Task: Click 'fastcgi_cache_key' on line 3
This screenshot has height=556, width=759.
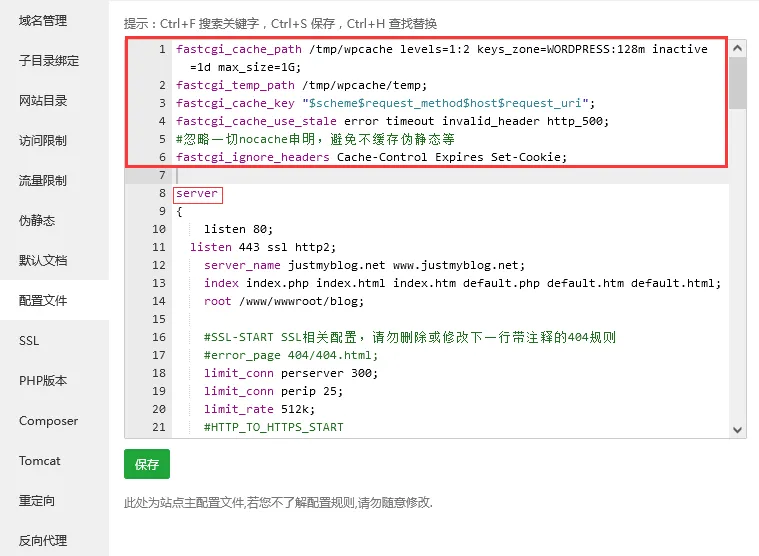Action: [x=235, y=104]
